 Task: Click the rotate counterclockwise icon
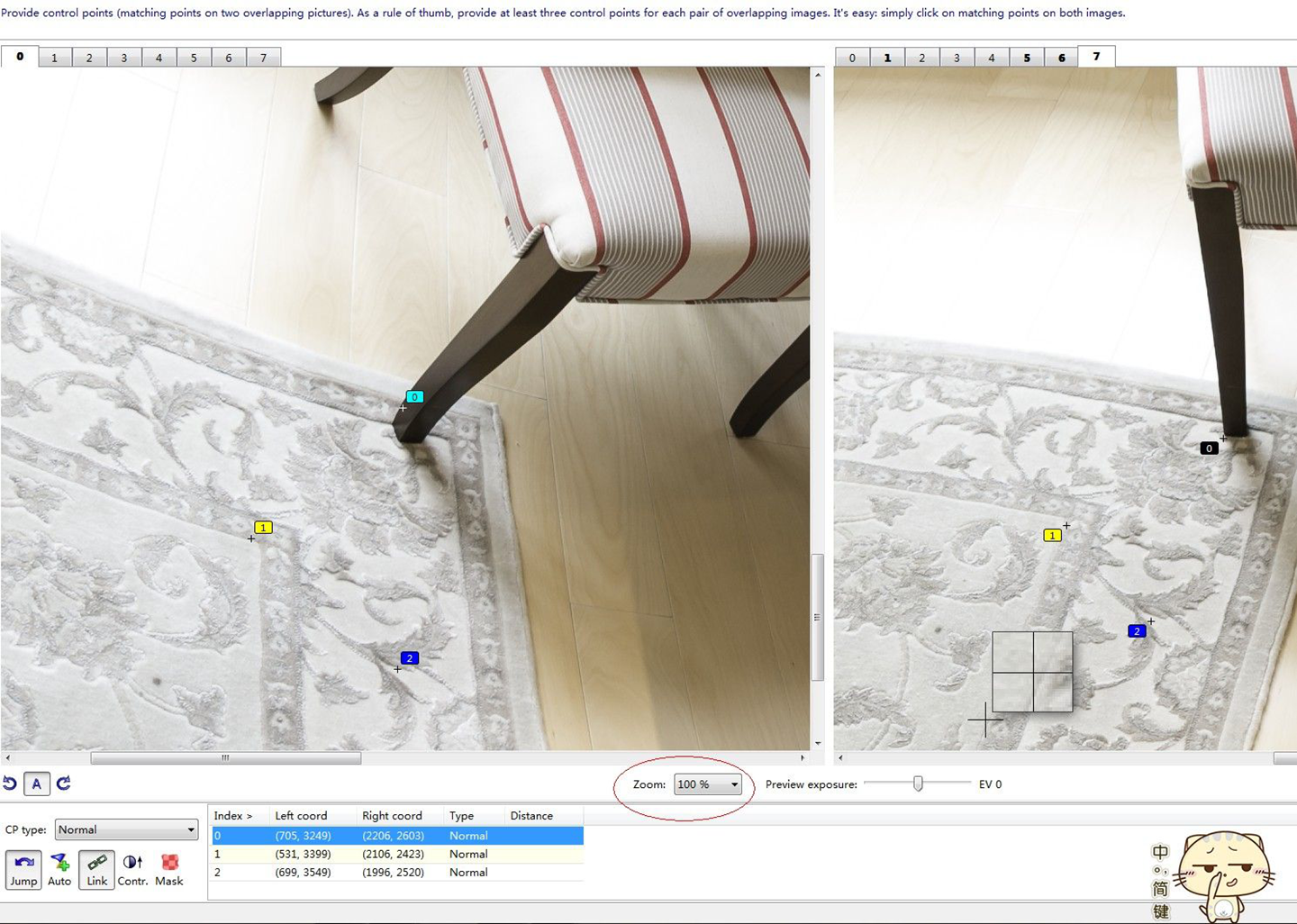tap(10, 784)
